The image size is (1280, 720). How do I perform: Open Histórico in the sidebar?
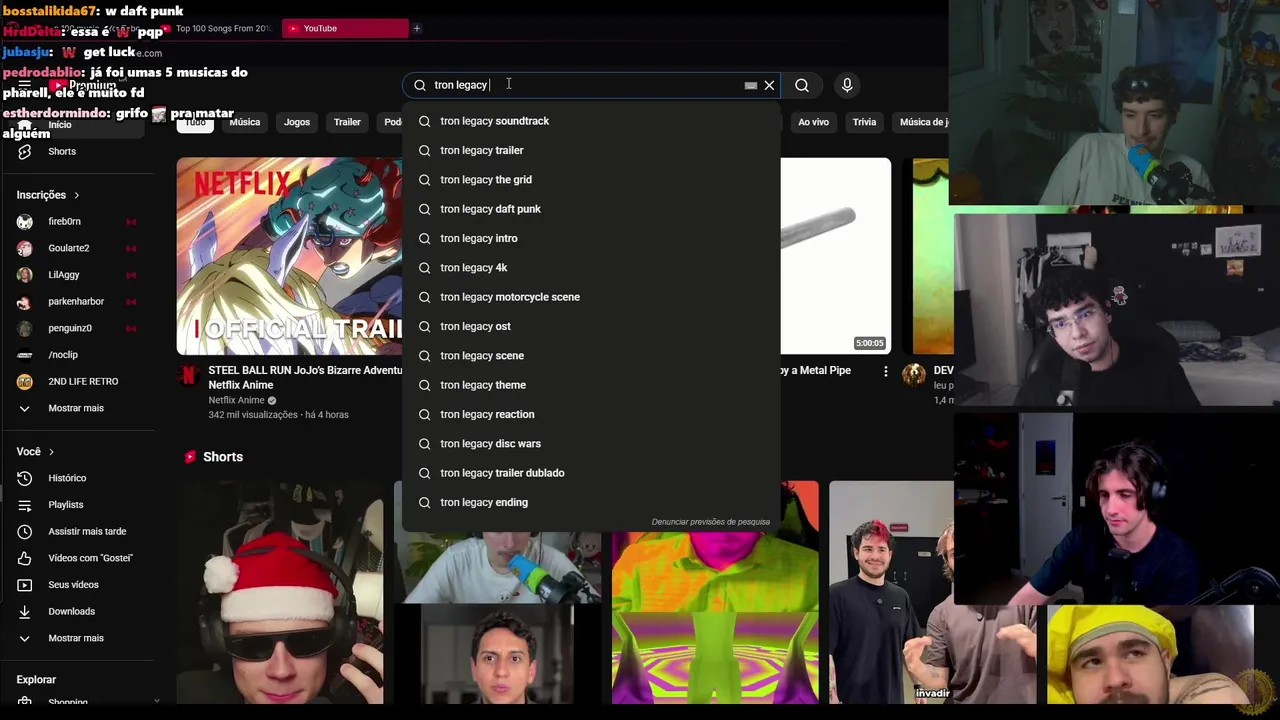click(x=67, y=478)
